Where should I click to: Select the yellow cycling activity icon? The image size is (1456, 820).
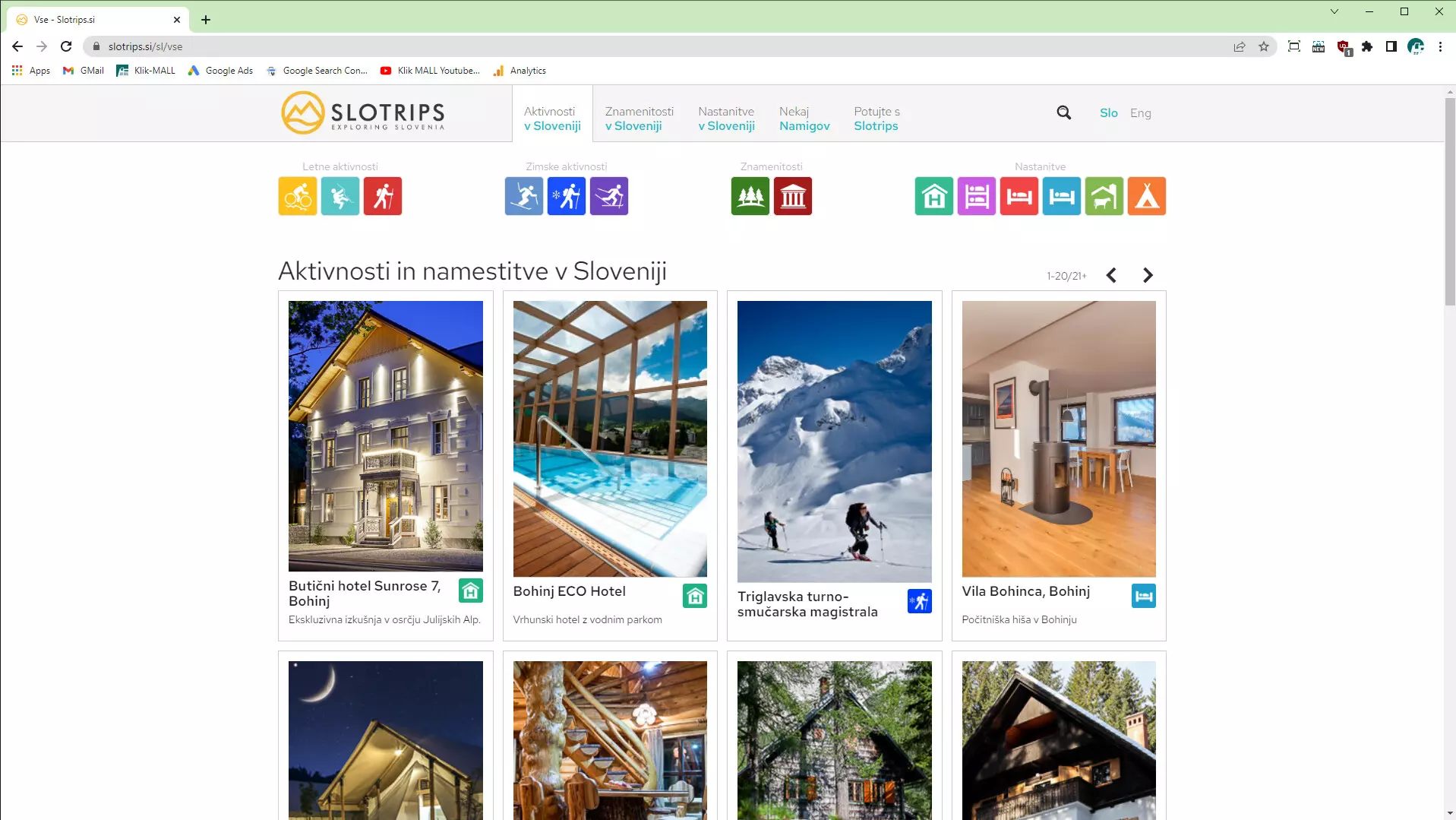pos(297,197)
